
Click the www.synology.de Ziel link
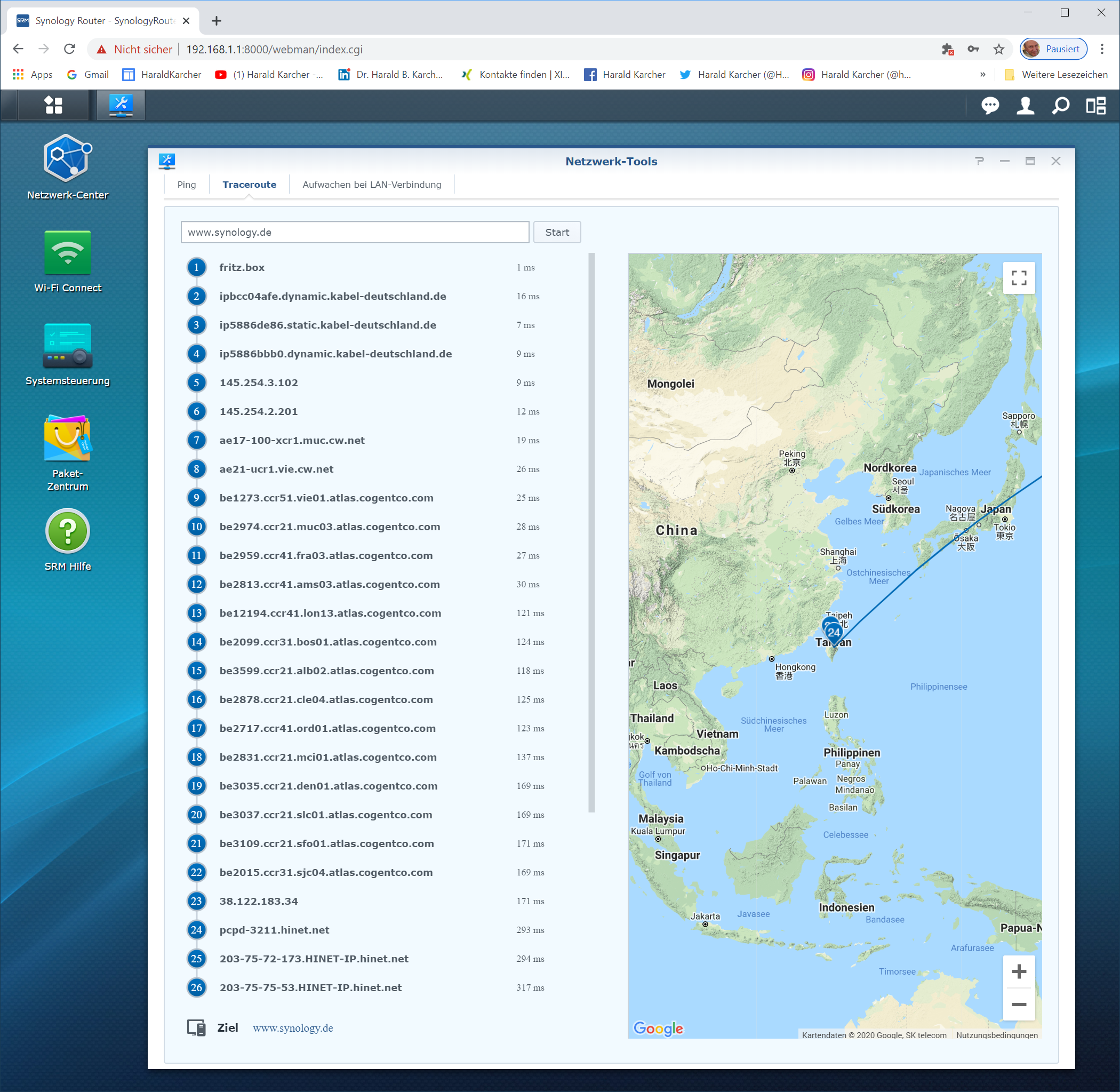(292, 1028)
